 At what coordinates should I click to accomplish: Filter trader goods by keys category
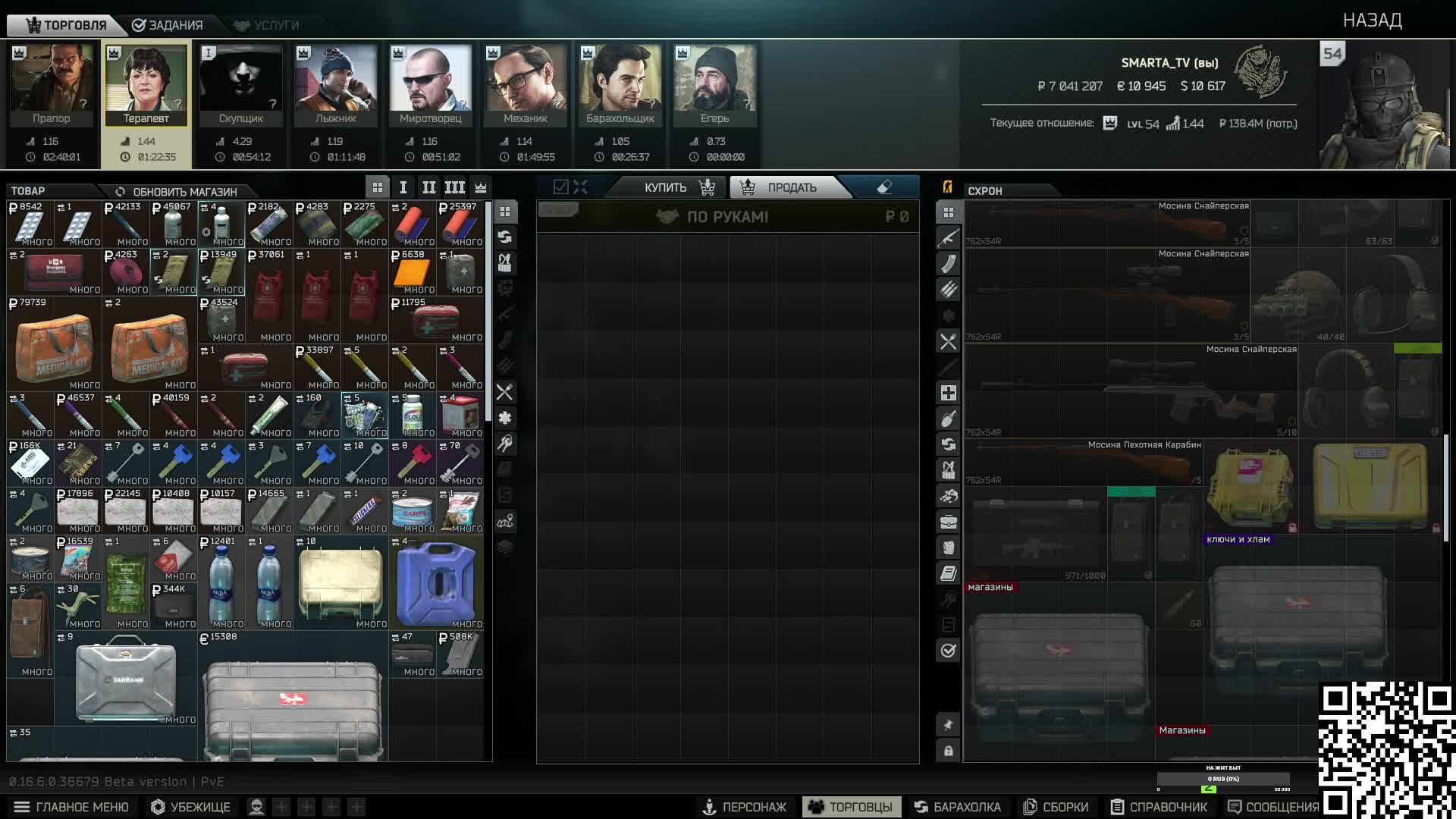505,444
